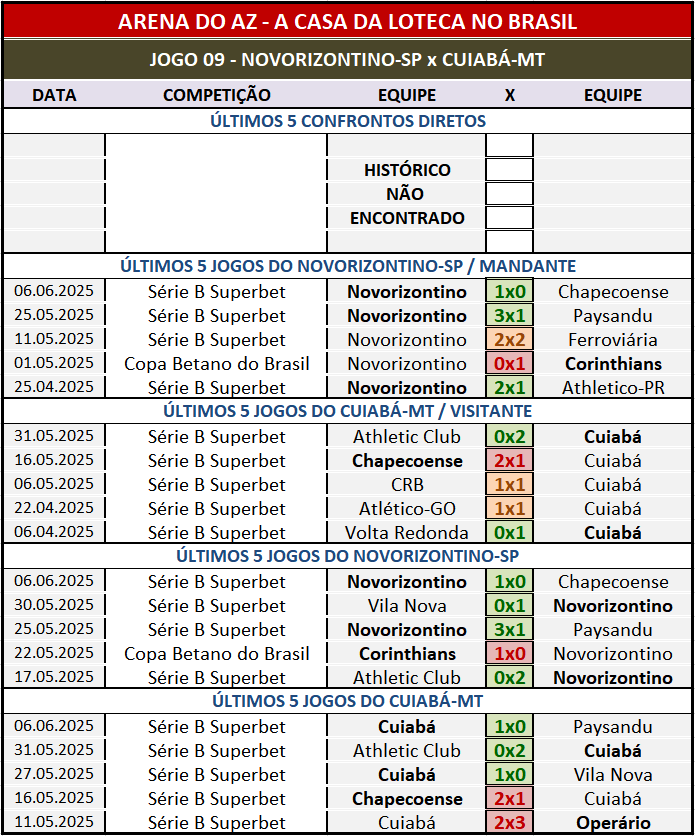
Task: Click the Athletico-PR team cell
Action: pos(613,388)
